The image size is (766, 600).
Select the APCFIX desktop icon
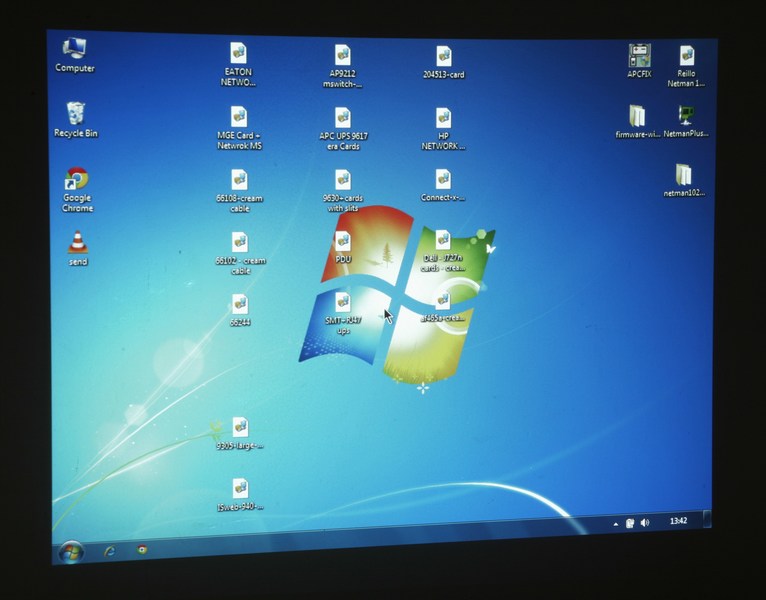pos(639,61)
